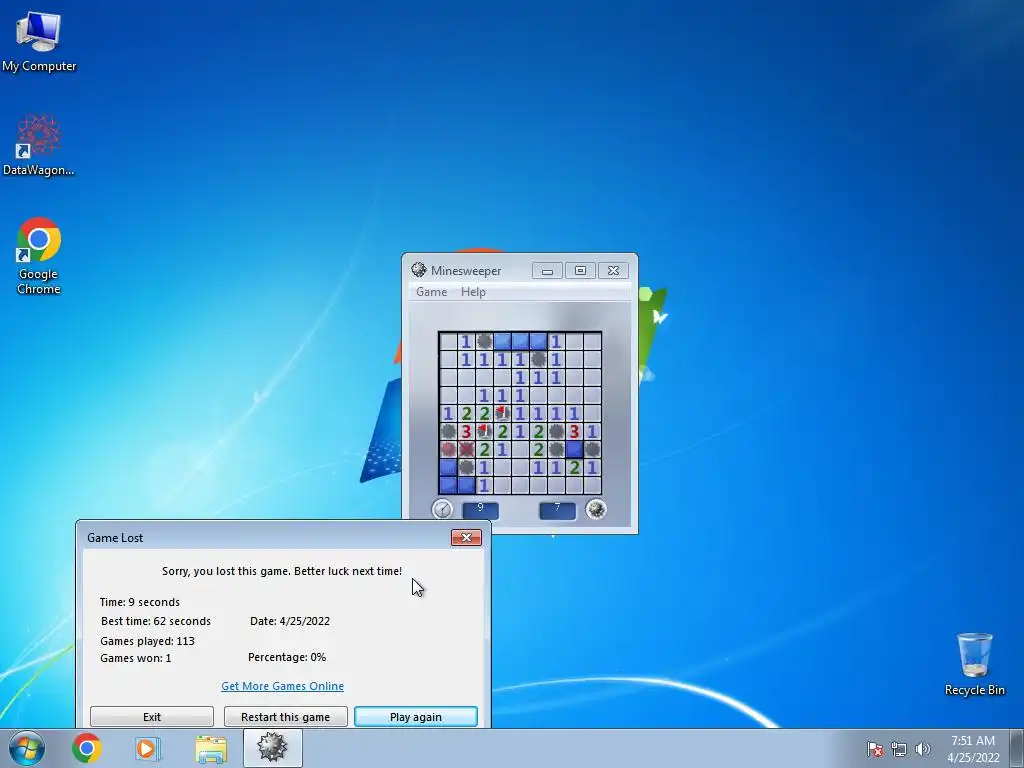This screenshot has width=1024, height=768.
Task: Click the mine icon beside the mine counter
Action: coord(596,509)
